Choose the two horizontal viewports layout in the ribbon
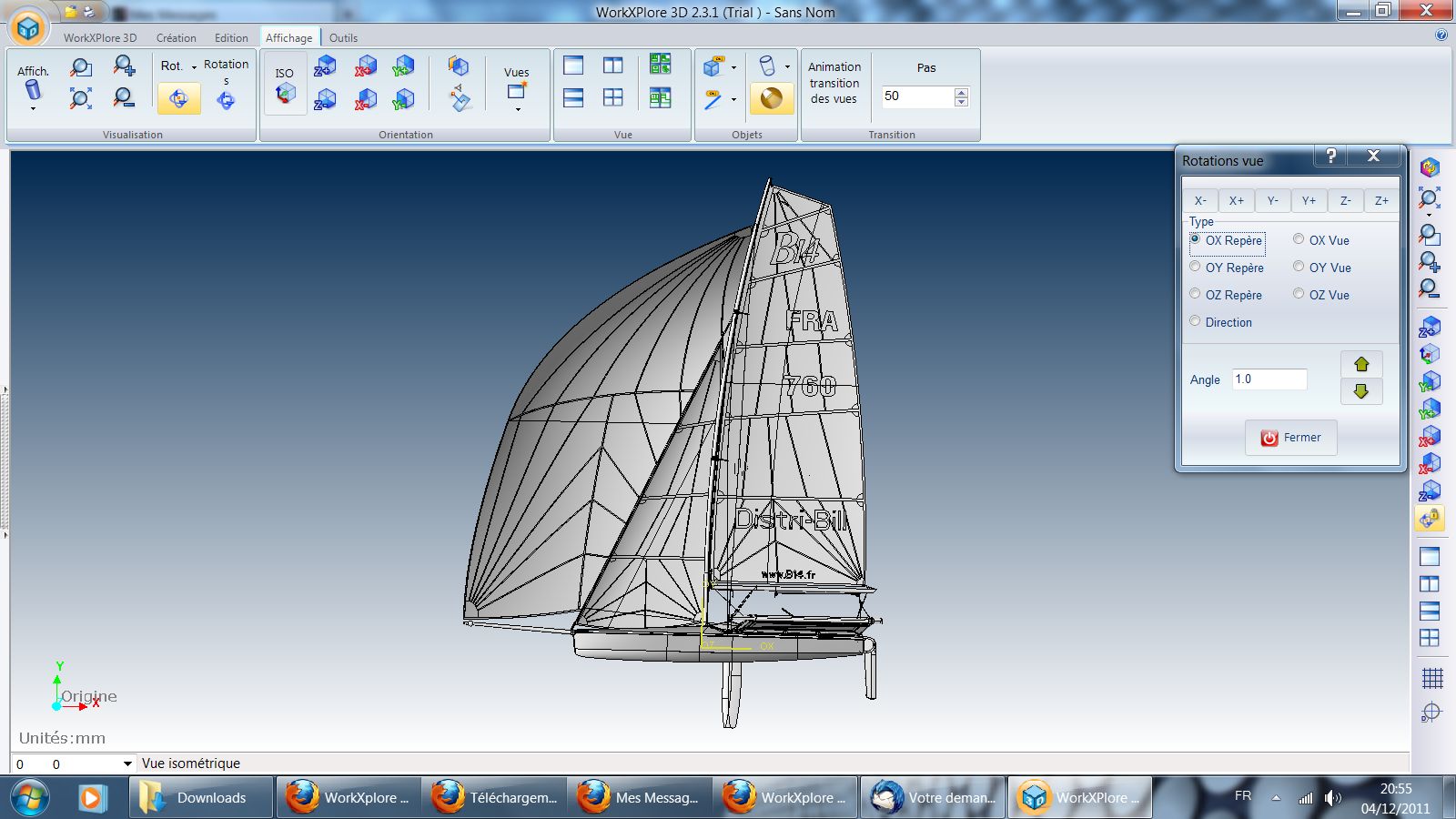Screen dimensions: 1456x819 tap(573, 97)
